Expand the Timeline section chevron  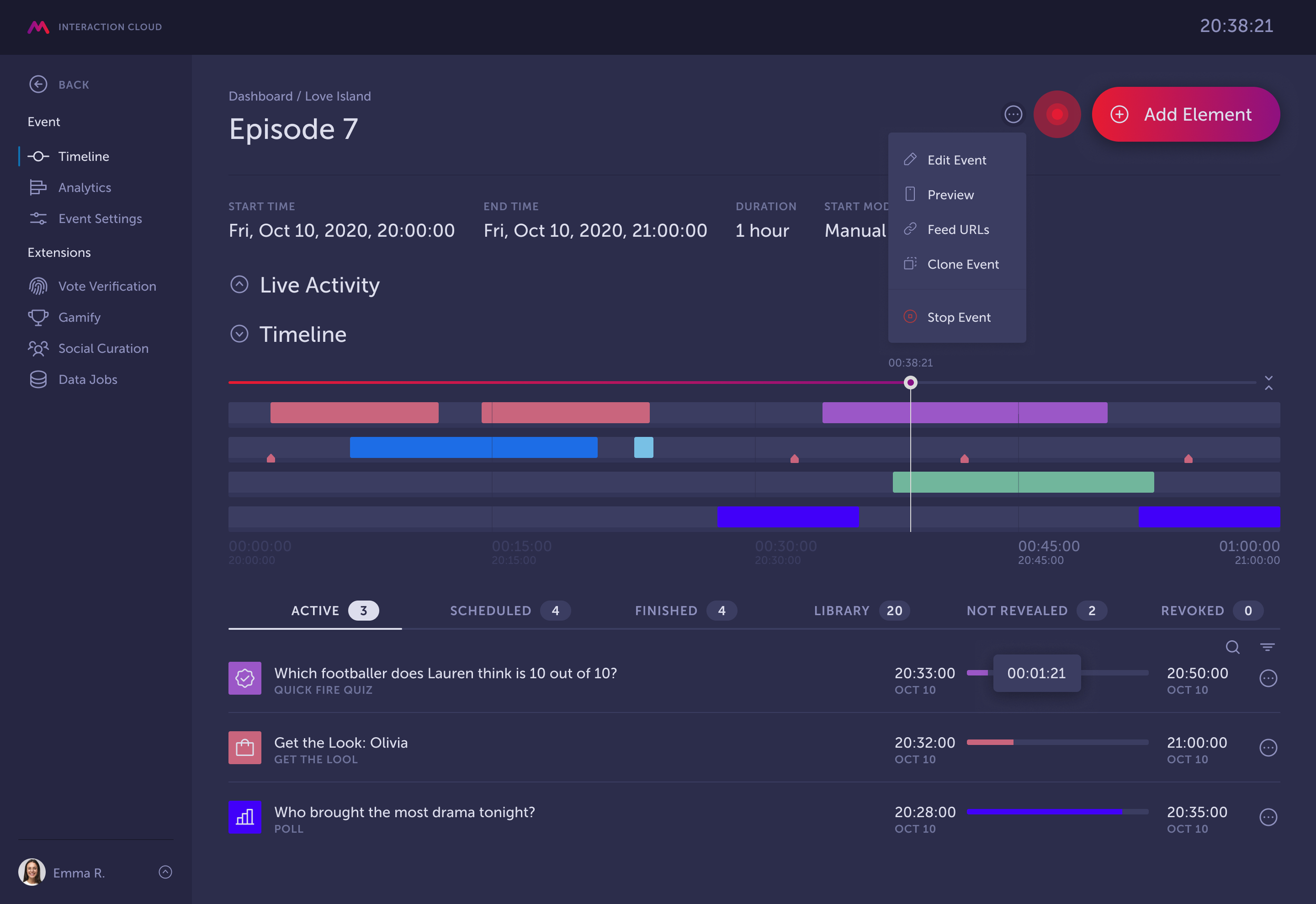coord(240,334)
